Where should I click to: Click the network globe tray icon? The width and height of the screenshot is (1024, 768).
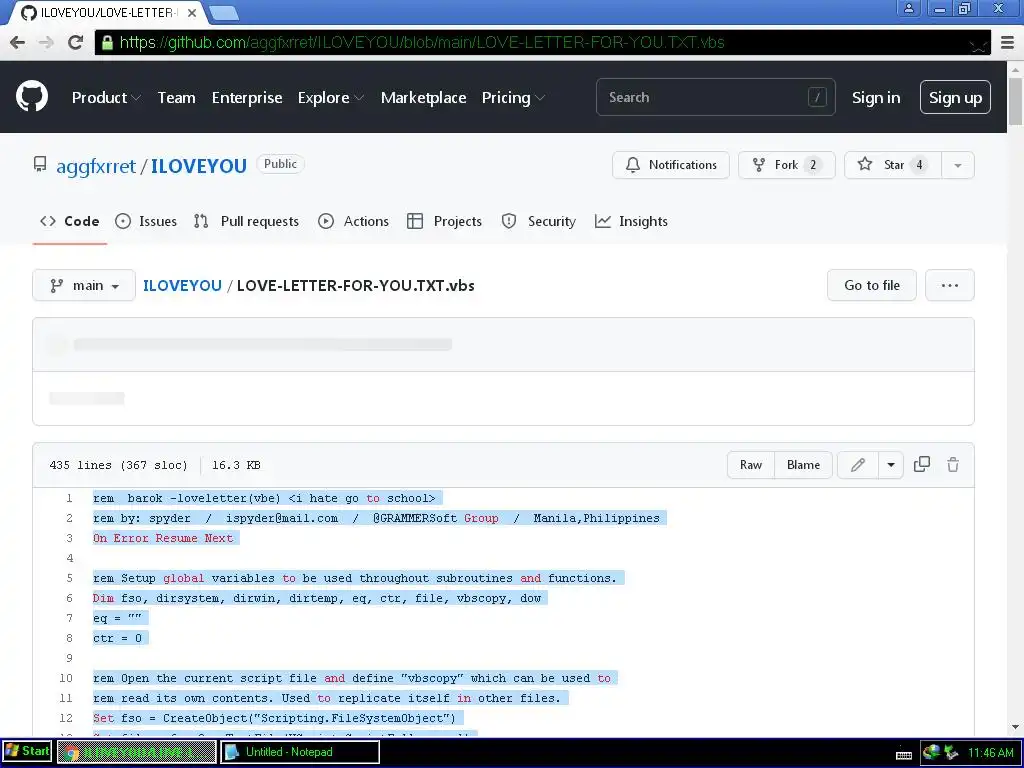tap(932, 752)
